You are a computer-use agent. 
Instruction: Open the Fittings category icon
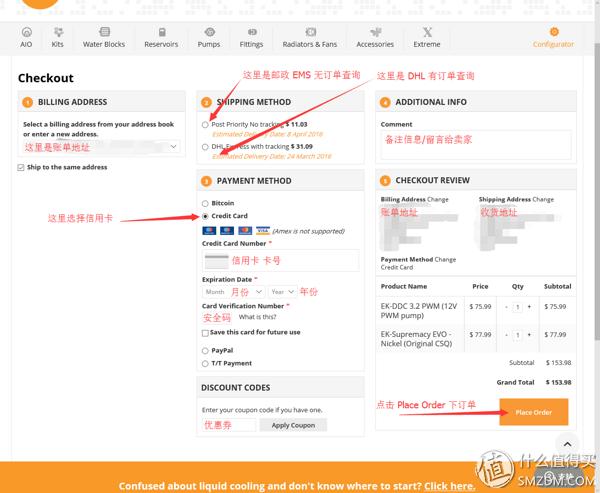(x=252, y=32)
